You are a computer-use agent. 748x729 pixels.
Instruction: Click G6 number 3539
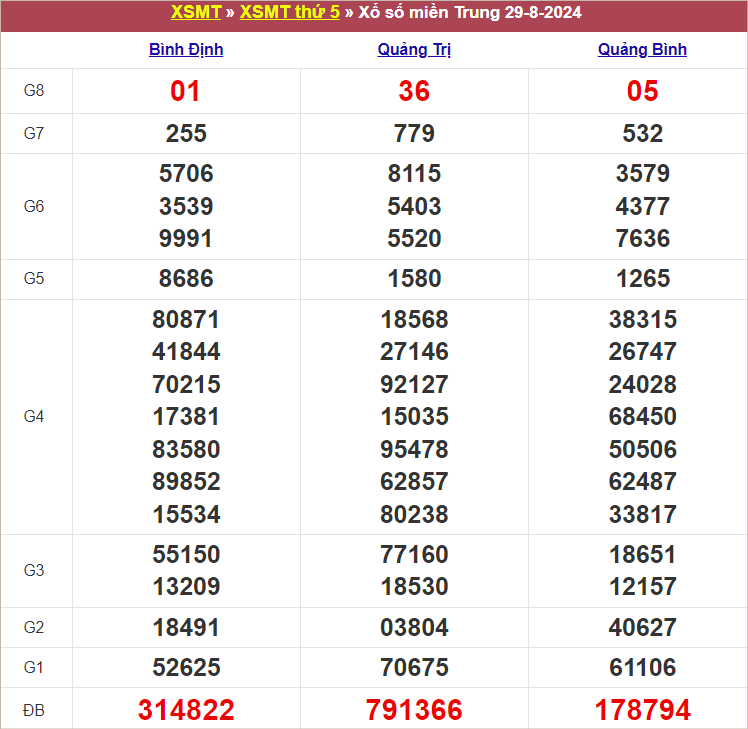click(x=186, y=207)
